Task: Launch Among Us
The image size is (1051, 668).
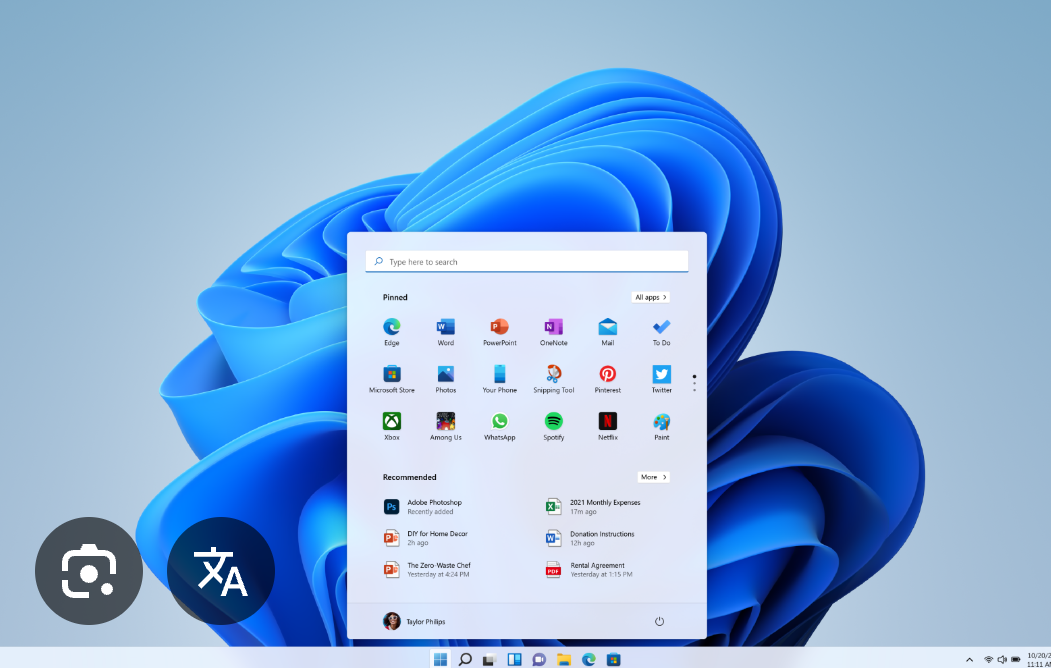Action: [x=445, y=425]
